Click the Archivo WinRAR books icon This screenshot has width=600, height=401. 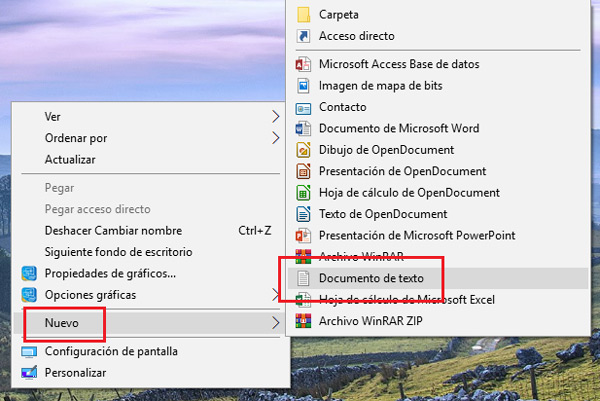pos(303,257)
